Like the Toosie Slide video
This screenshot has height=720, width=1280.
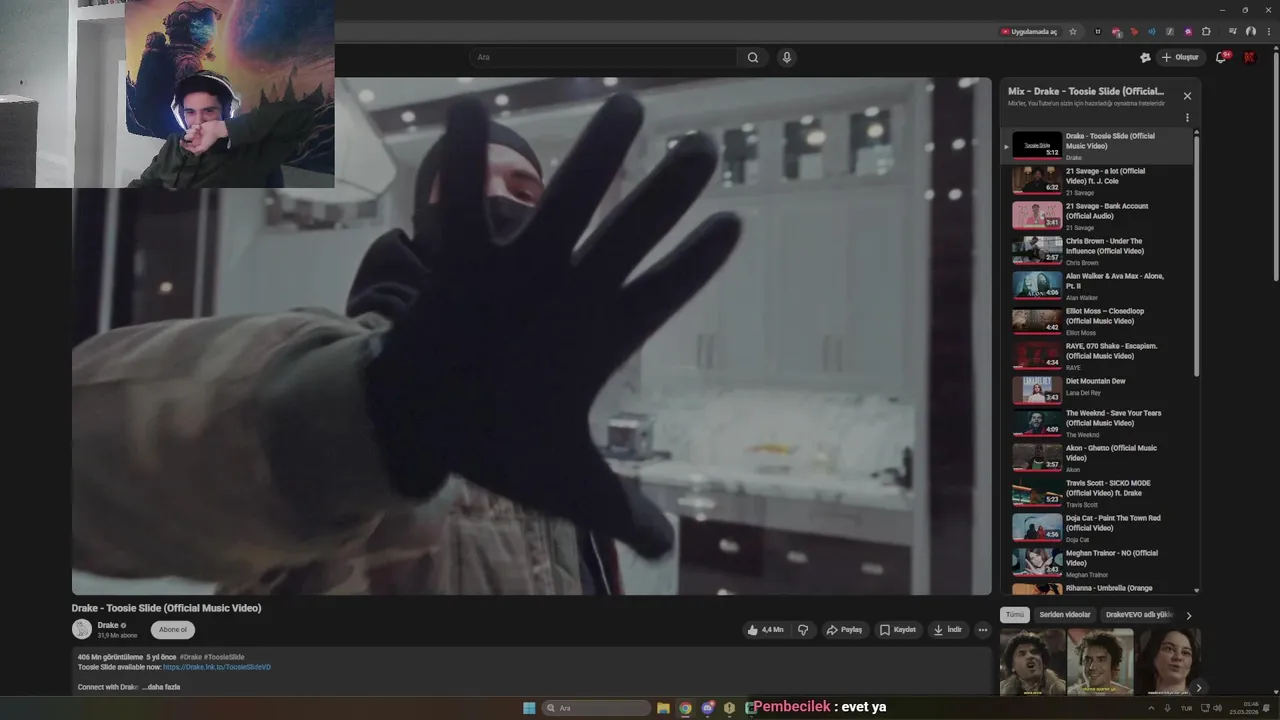point(766,630)
